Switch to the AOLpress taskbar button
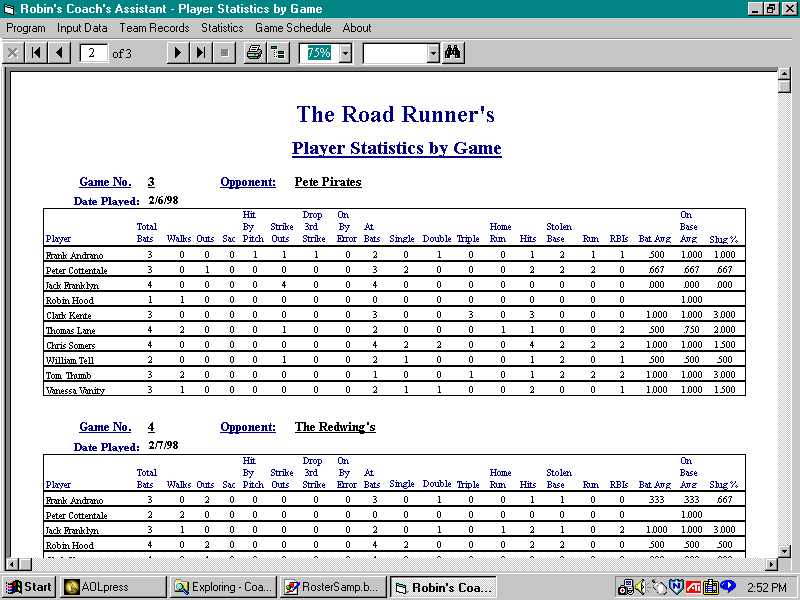This screenshot has width=800, height=600. 111,587
